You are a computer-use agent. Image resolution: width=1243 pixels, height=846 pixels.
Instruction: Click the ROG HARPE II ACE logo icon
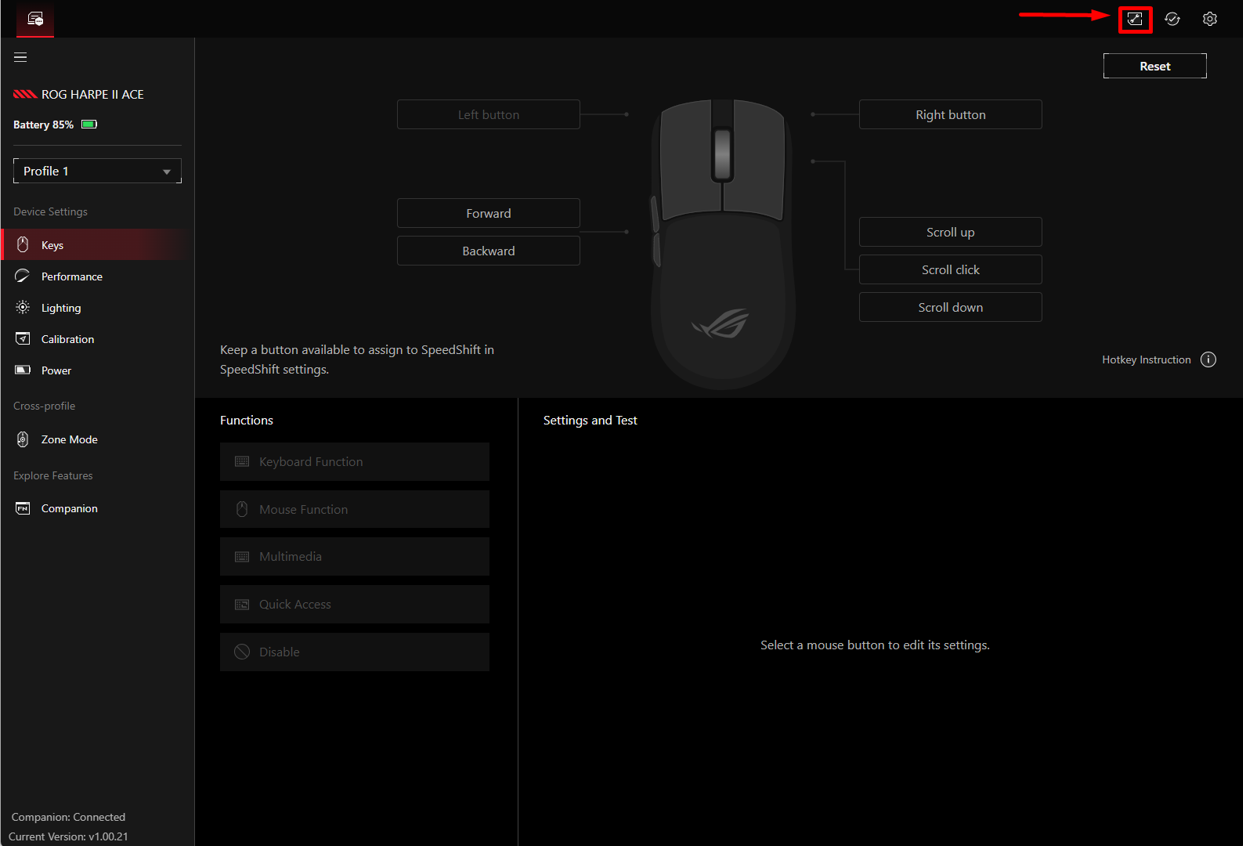click(x=24, y=94)
